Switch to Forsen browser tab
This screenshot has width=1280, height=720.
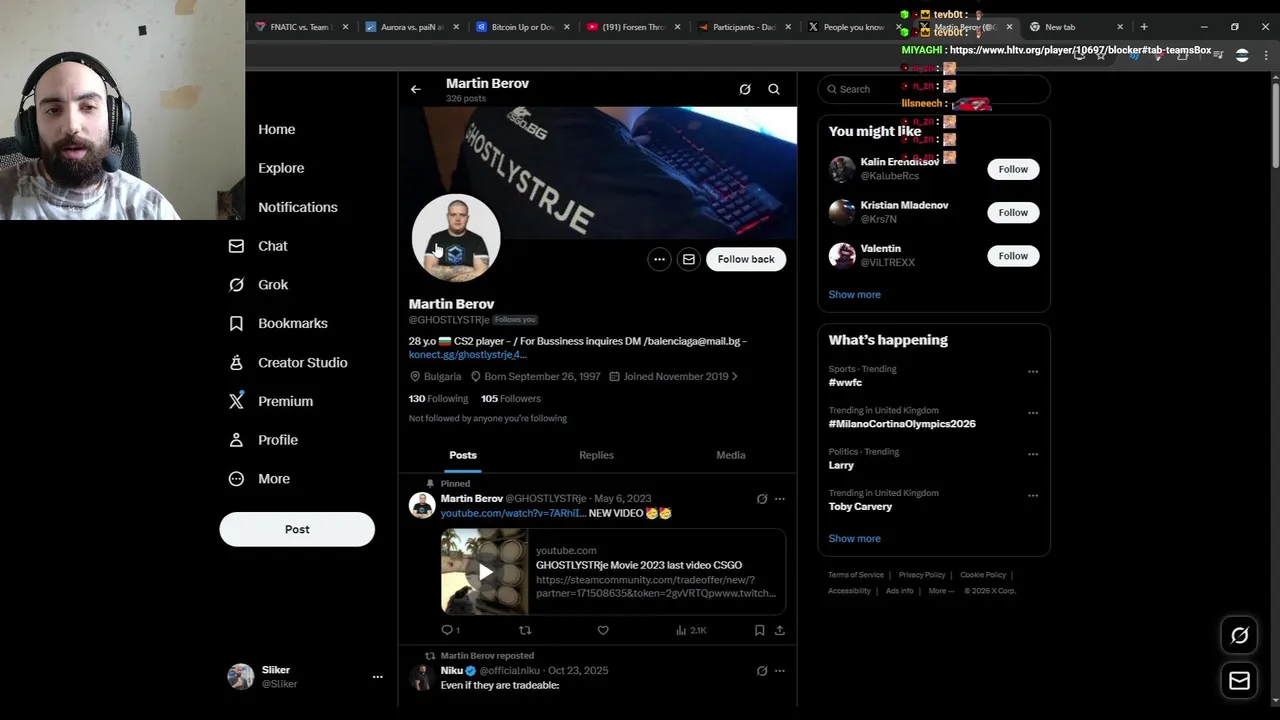(633, 27)
